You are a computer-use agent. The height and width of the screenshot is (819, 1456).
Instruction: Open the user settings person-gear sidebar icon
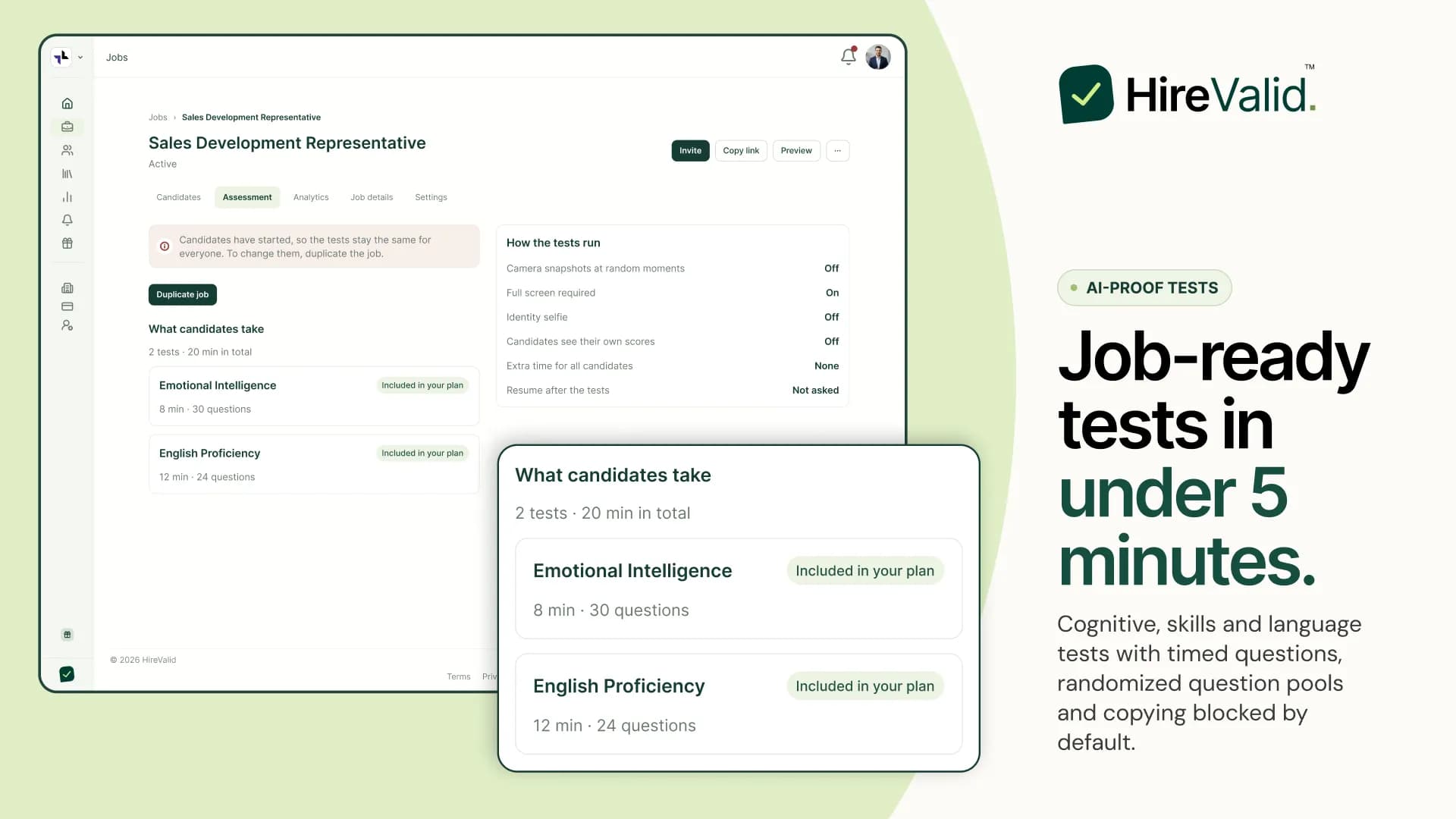click(67, 325)
